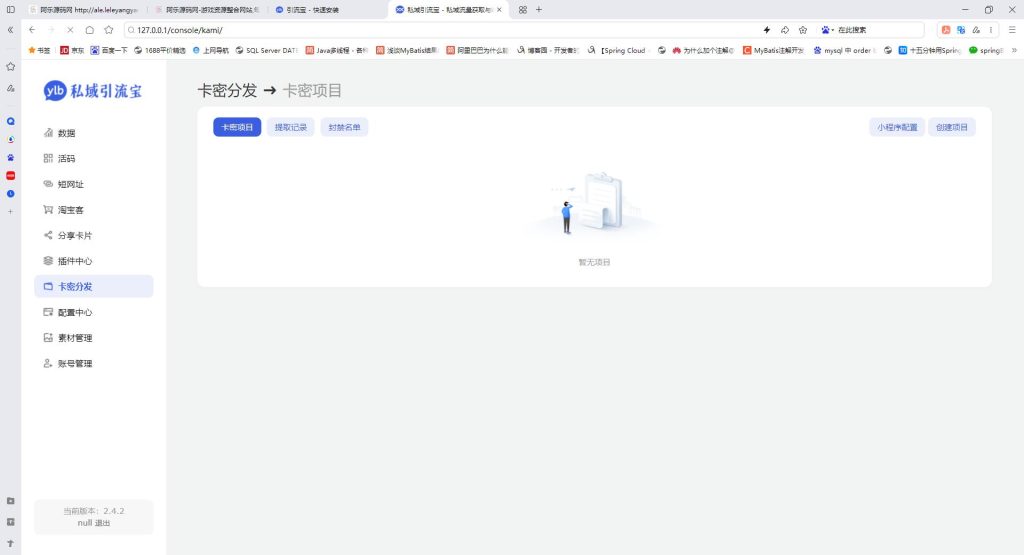Open toolbar three-dot more menu
This screenshot has width=1024, height=555.
click(x=991, y=30)
